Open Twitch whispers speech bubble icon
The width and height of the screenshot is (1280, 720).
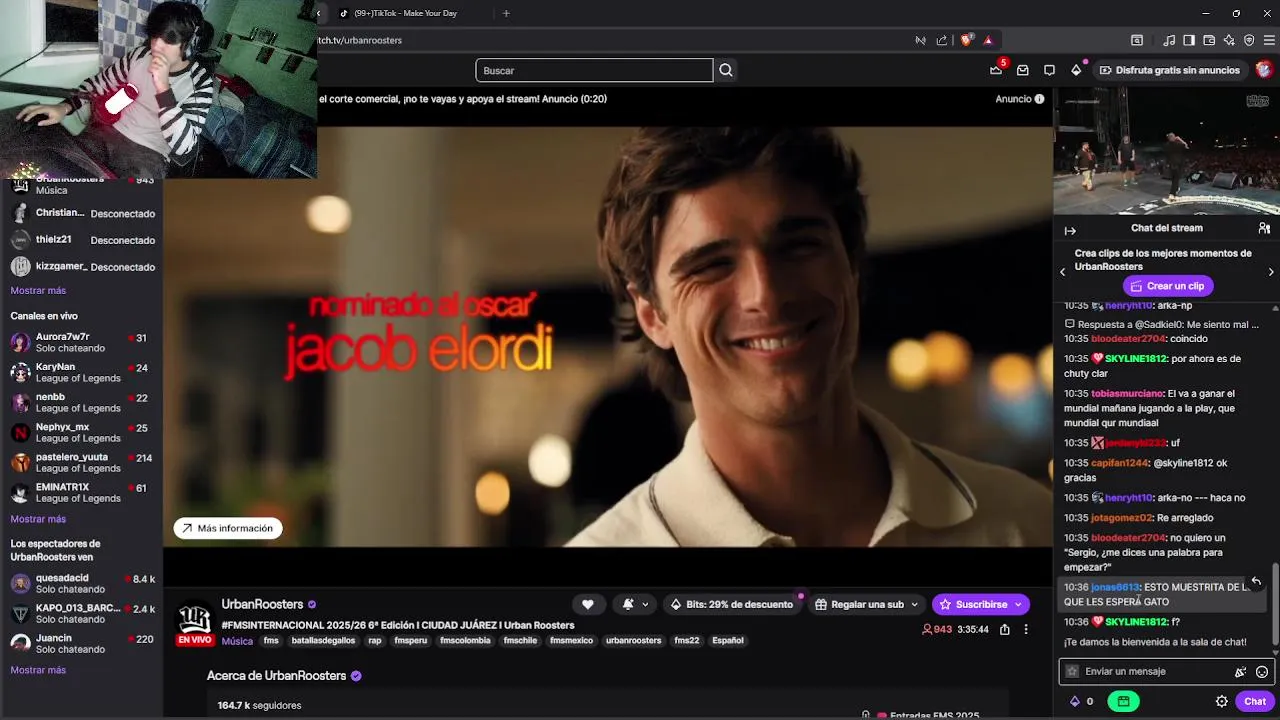1049,70
